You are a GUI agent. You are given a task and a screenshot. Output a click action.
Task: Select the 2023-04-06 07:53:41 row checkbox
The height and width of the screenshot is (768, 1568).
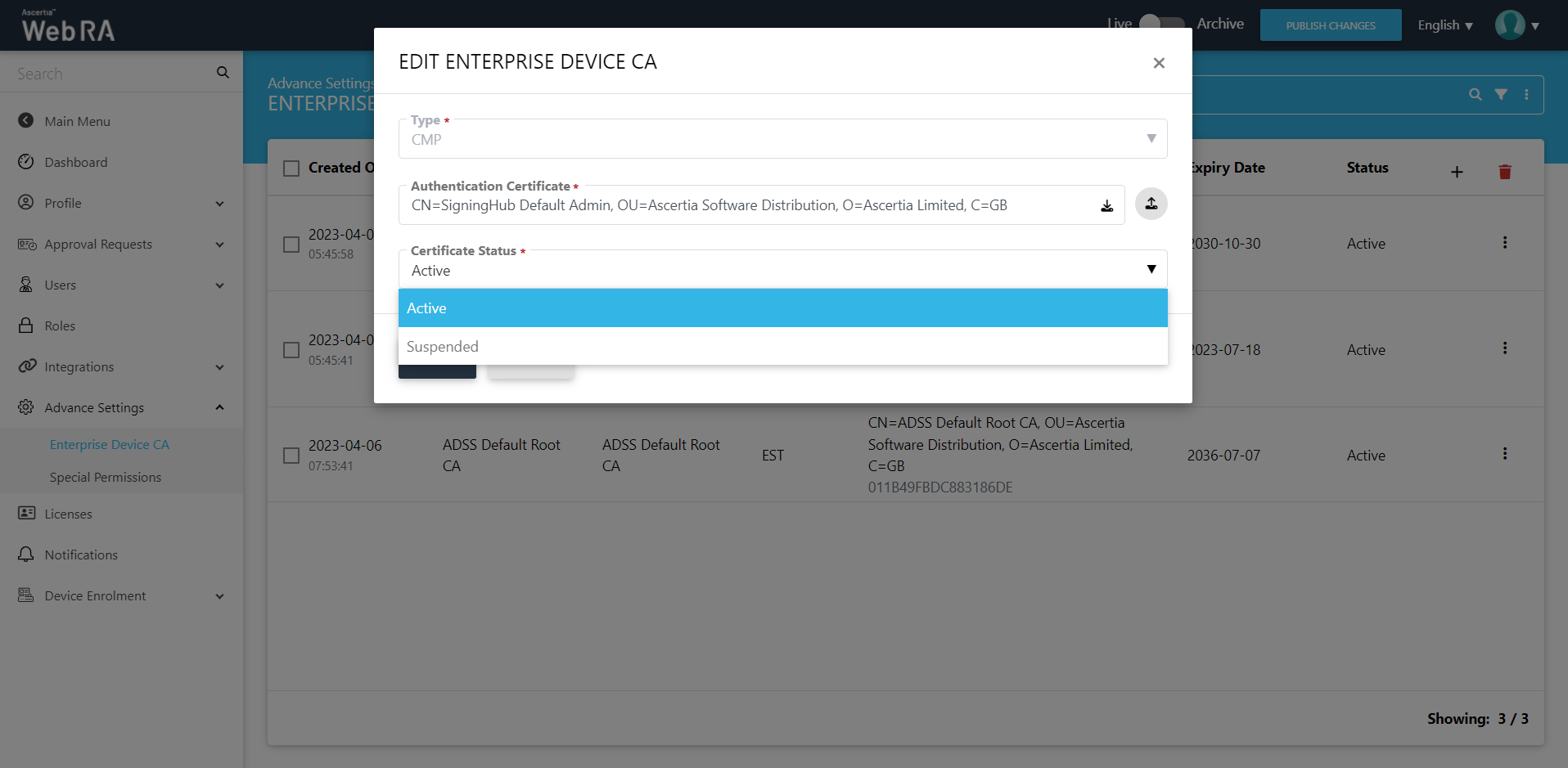coord(291,456)
